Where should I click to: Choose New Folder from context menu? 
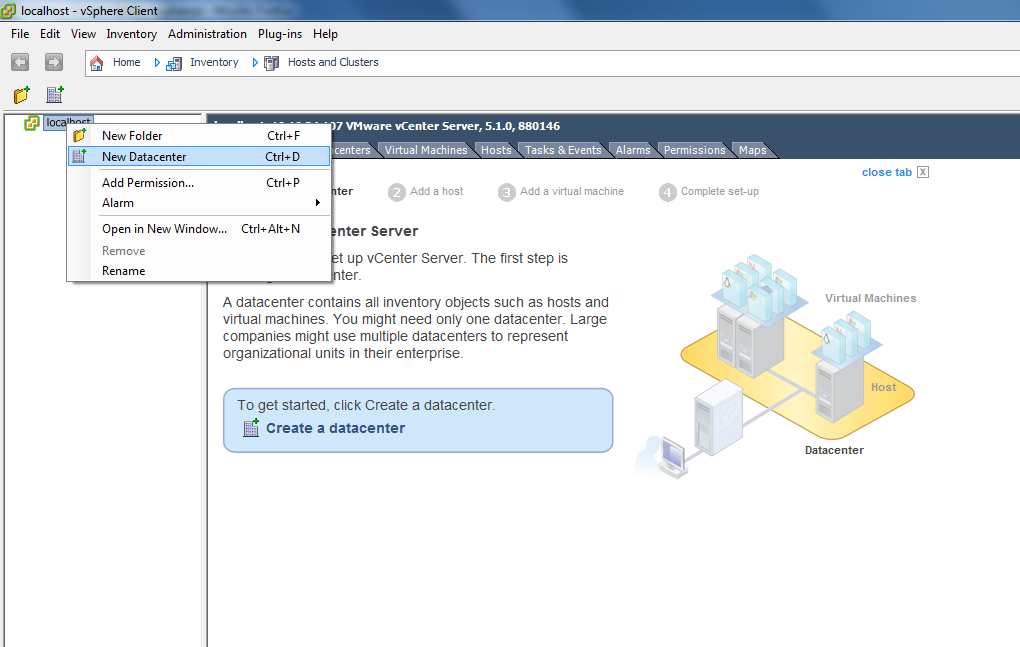[199, 135]
